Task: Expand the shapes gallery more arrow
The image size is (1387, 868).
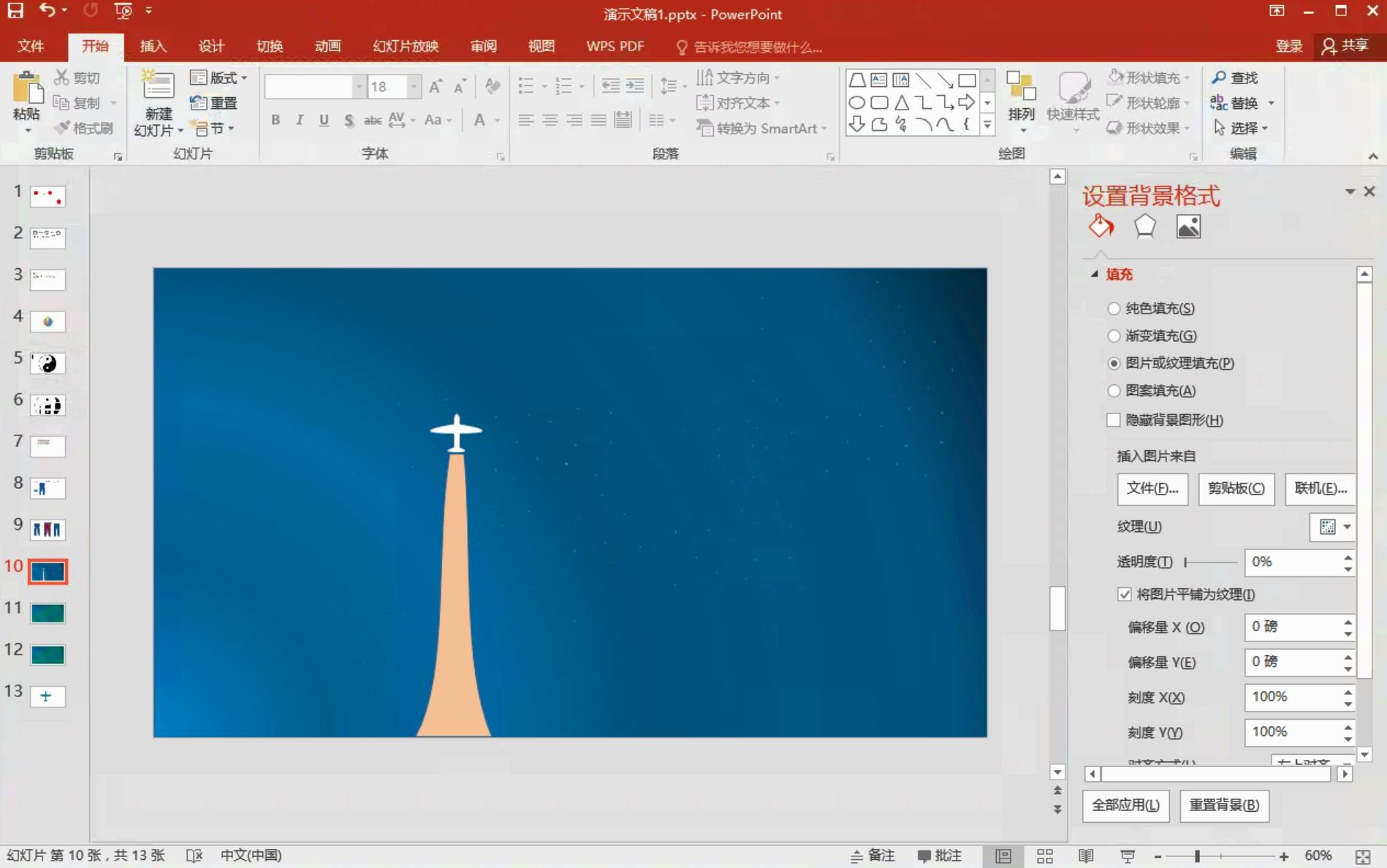Action: click(987, 126)
